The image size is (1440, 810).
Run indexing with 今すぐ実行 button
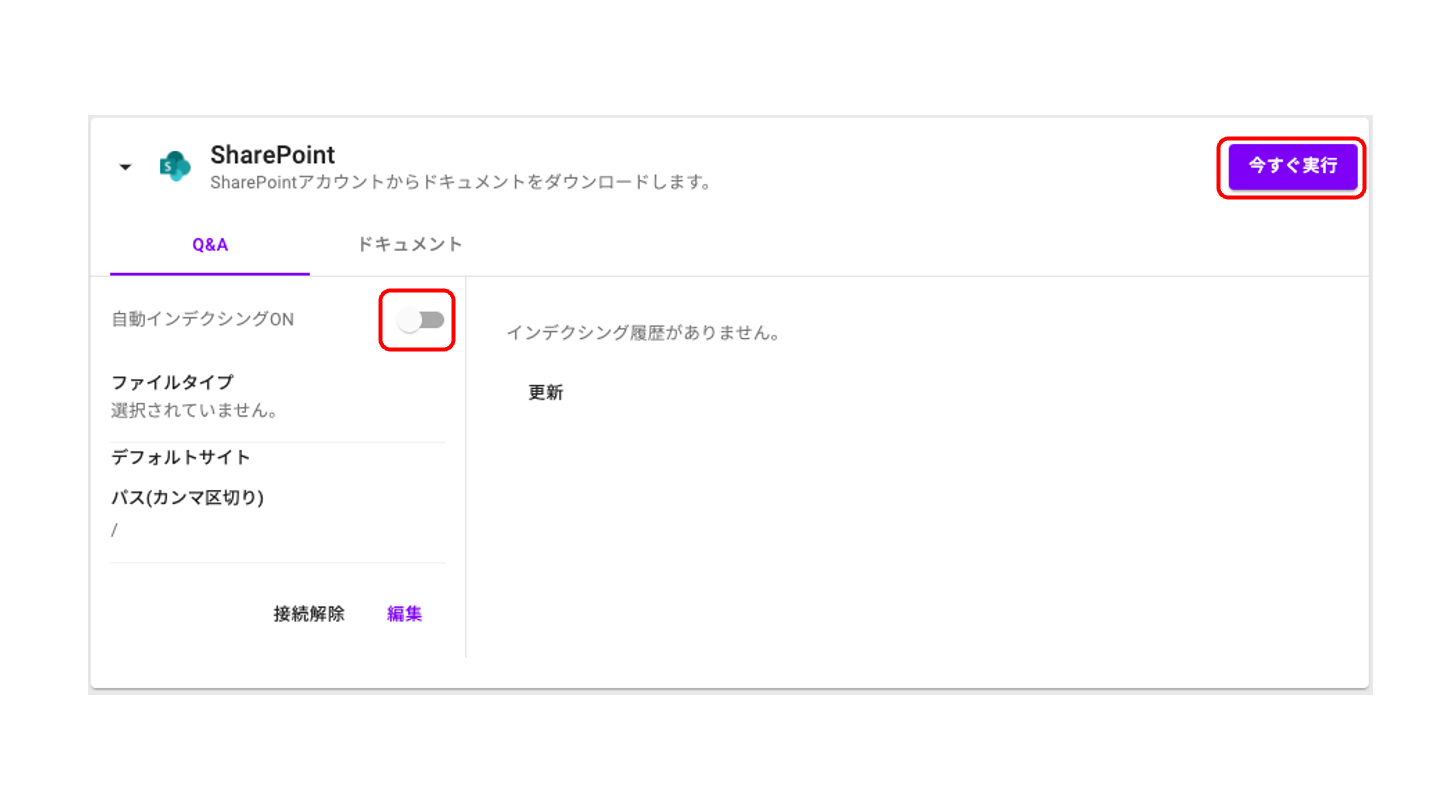coord(1292,166)
